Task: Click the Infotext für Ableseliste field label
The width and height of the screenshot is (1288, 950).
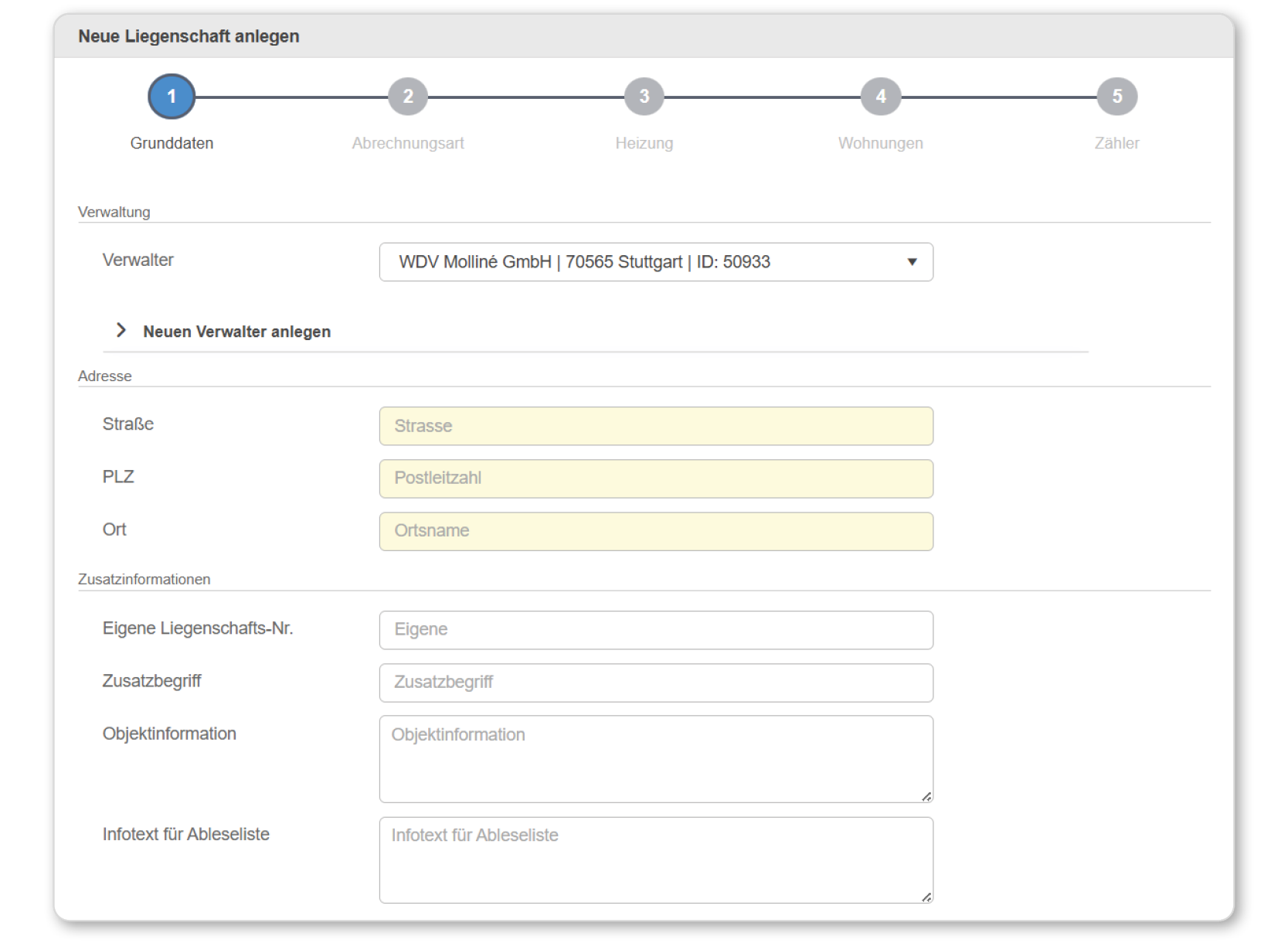Action: coord(186,834)
